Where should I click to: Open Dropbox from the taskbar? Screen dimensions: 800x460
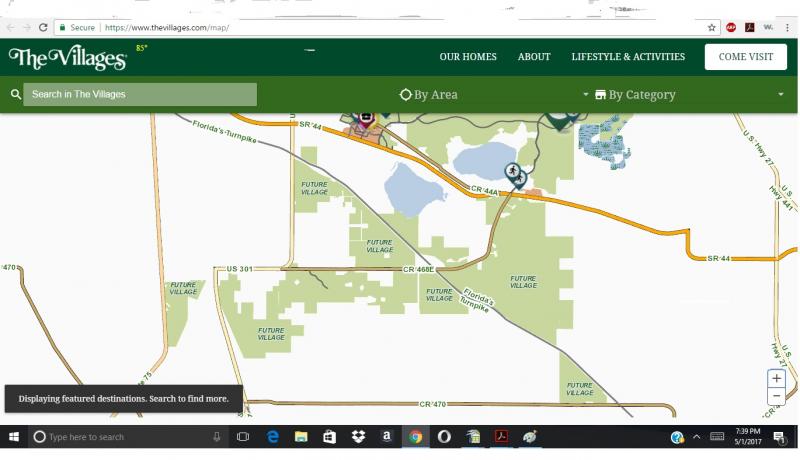coord(359,437)
